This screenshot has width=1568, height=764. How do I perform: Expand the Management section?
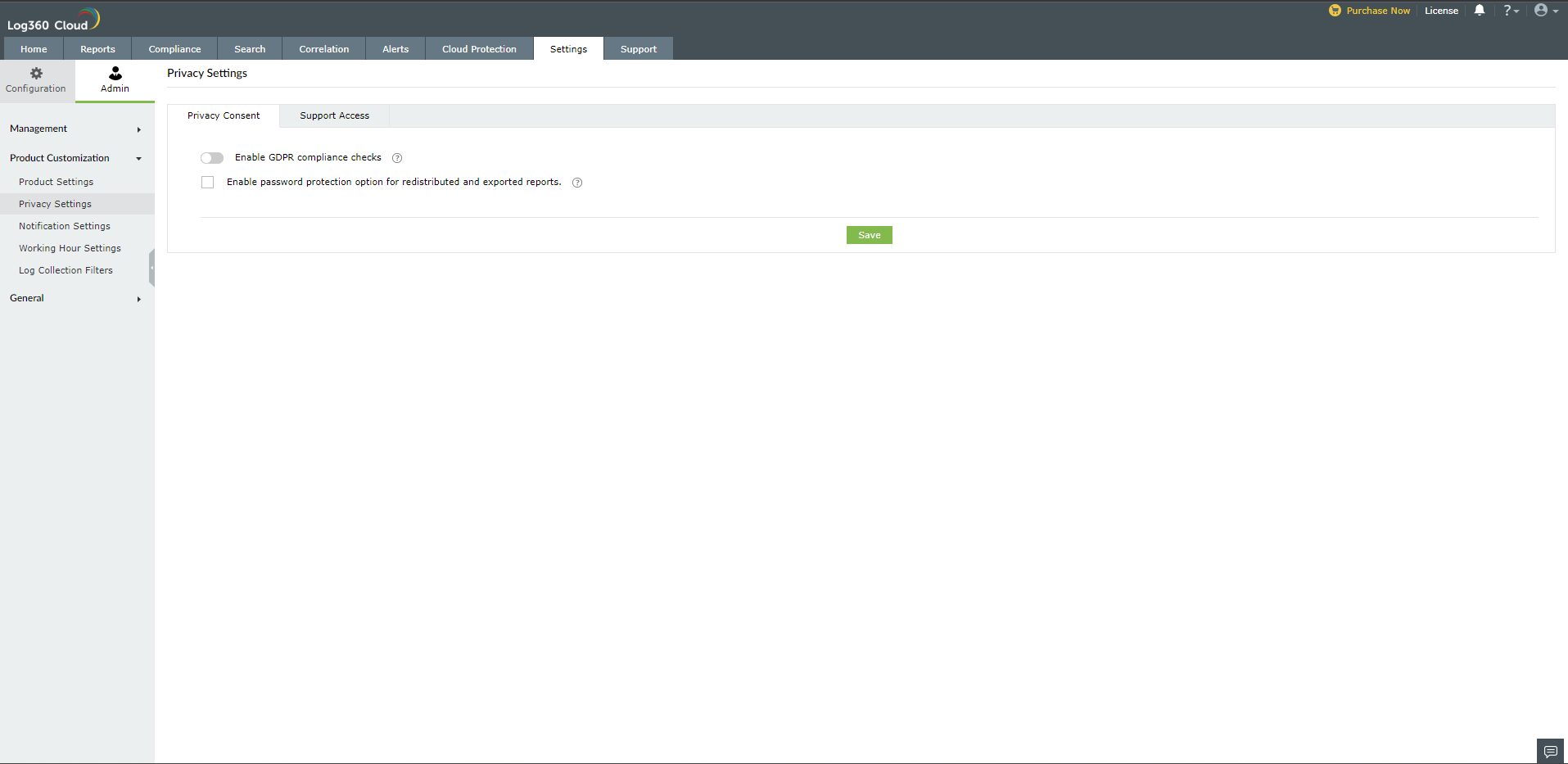coord(77,129)
